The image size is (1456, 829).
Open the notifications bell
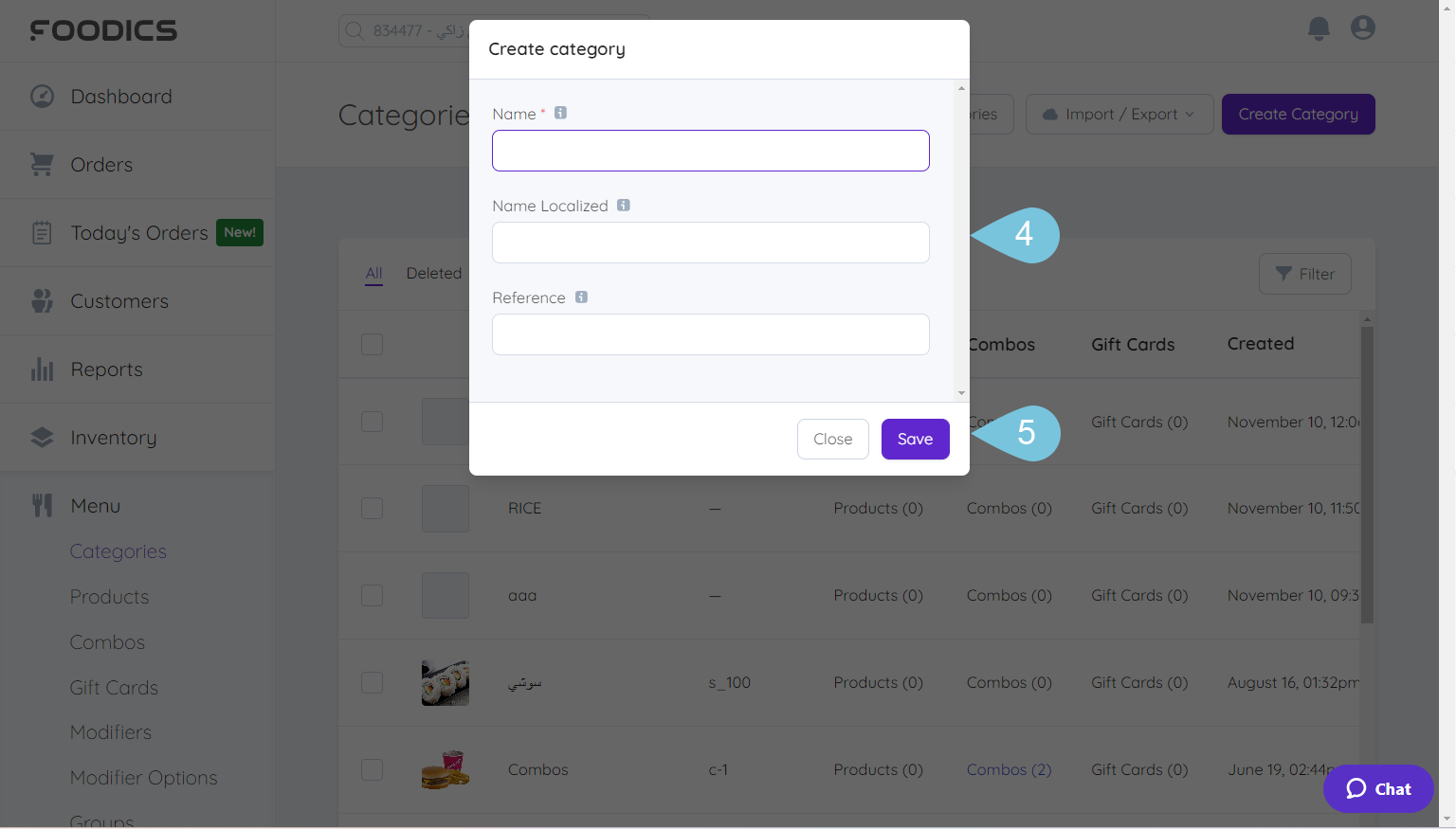click(1319, 28)
